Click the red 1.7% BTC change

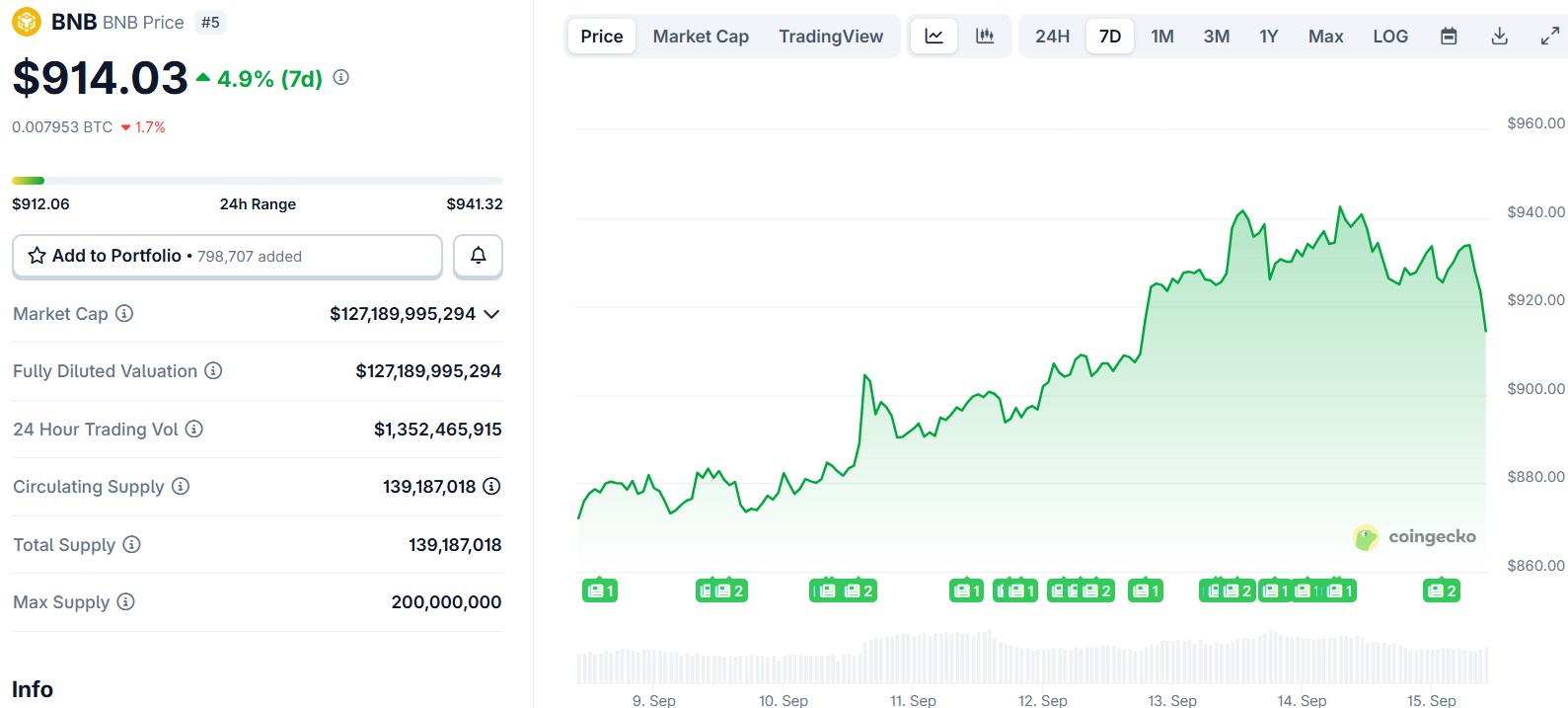click(143, 127)
